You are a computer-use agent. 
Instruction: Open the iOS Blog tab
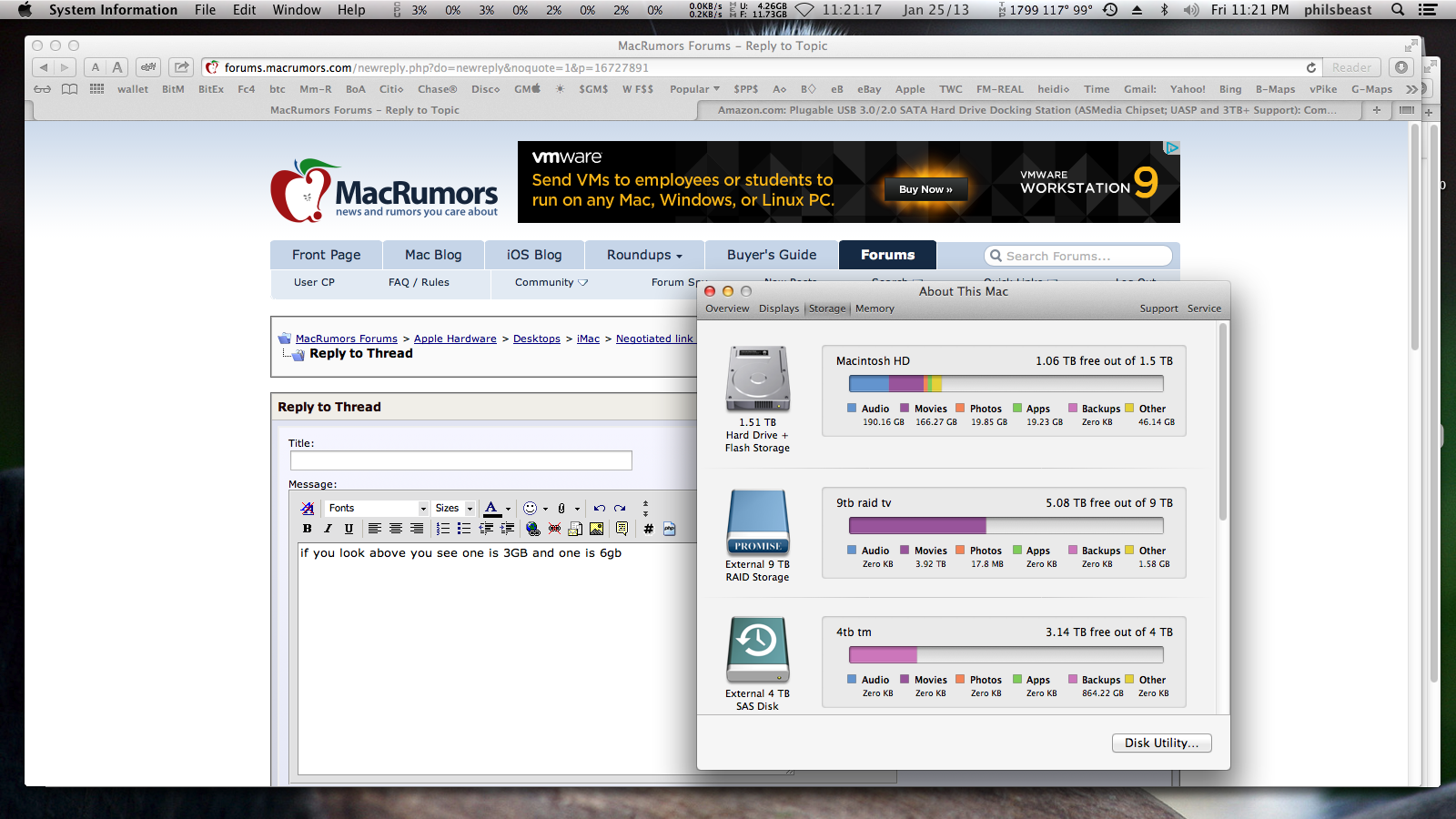pos(534,255)
